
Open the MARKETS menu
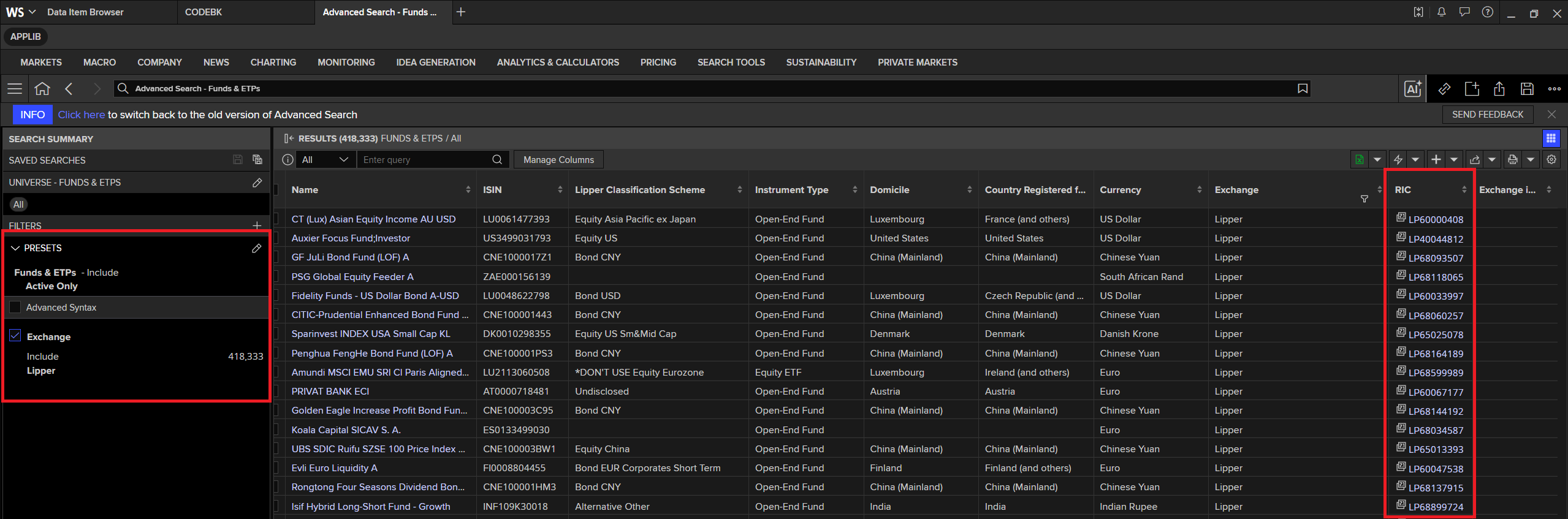[x=41, y=63]
